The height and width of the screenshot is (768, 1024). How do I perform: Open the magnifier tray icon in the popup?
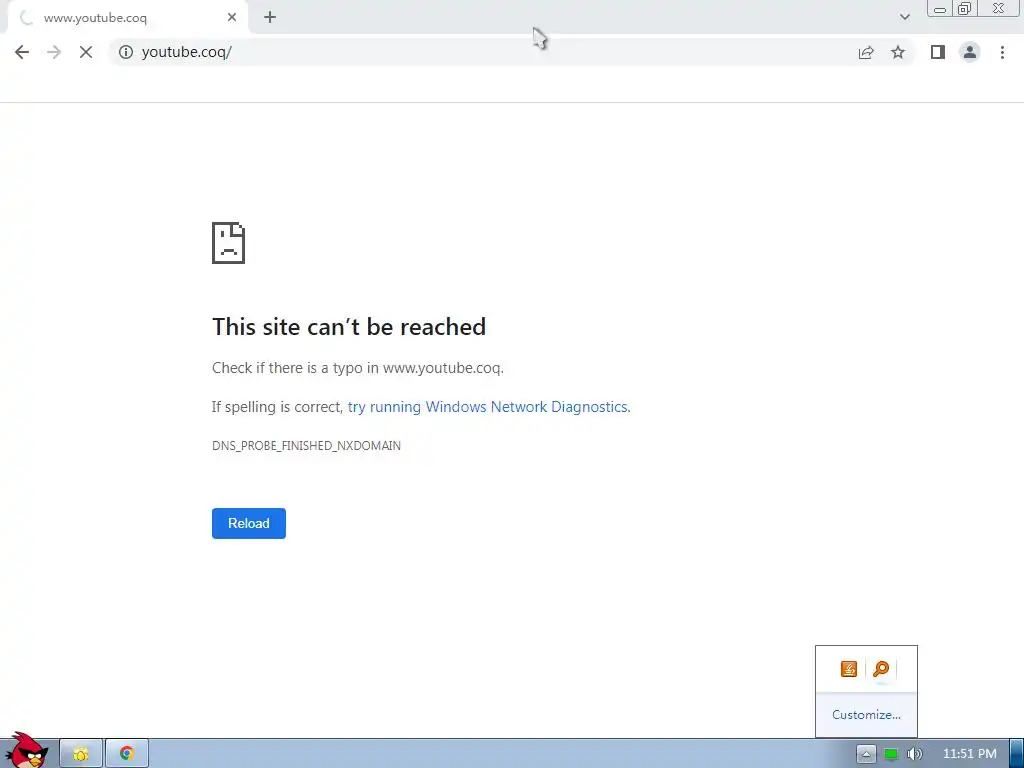882,669
